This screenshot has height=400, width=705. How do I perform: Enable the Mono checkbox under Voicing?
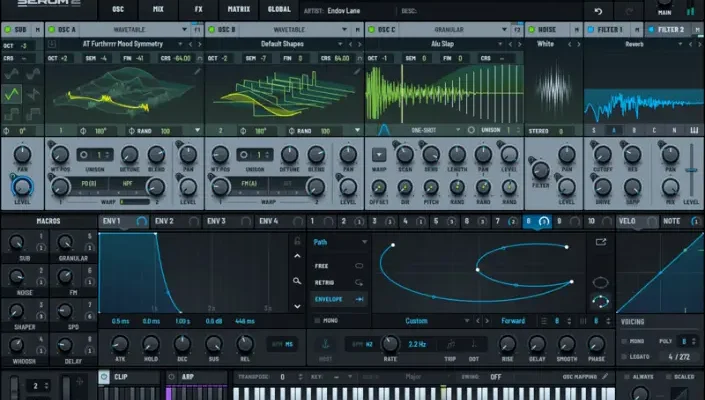coord(625,341)
